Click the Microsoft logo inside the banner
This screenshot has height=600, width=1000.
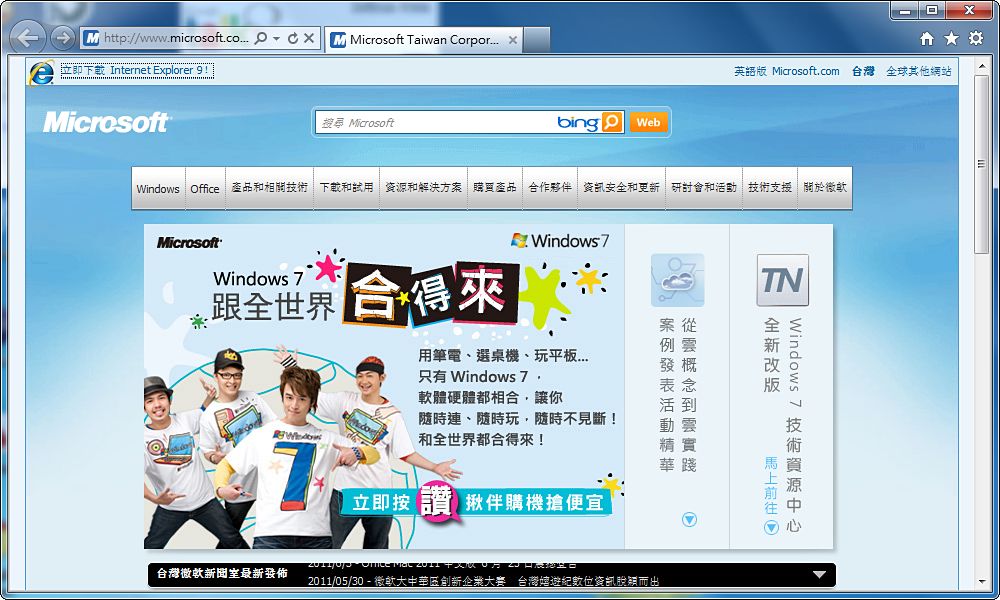point(189,243)
